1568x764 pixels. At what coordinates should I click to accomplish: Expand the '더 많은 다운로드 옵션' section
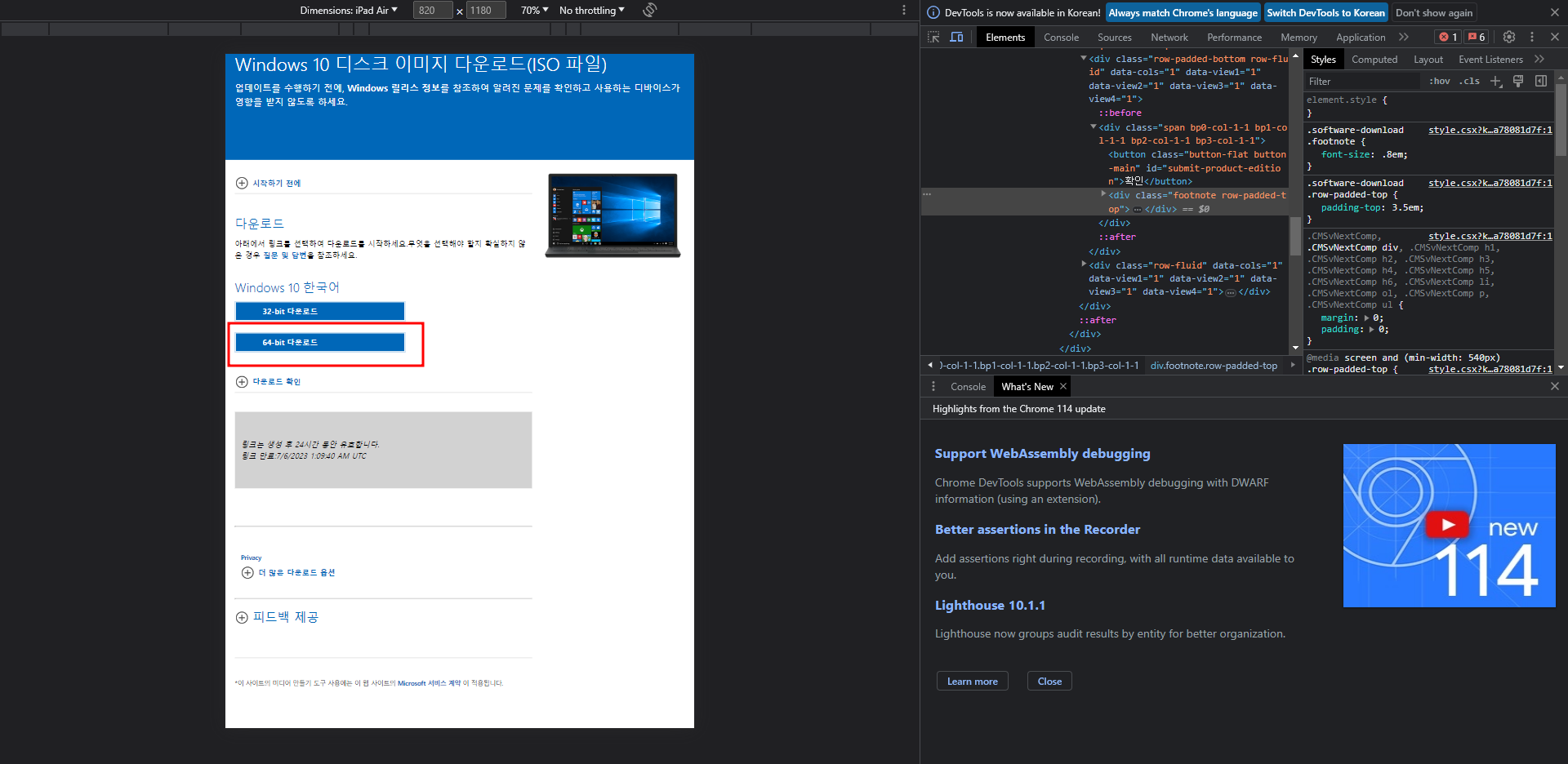(247, 573)
